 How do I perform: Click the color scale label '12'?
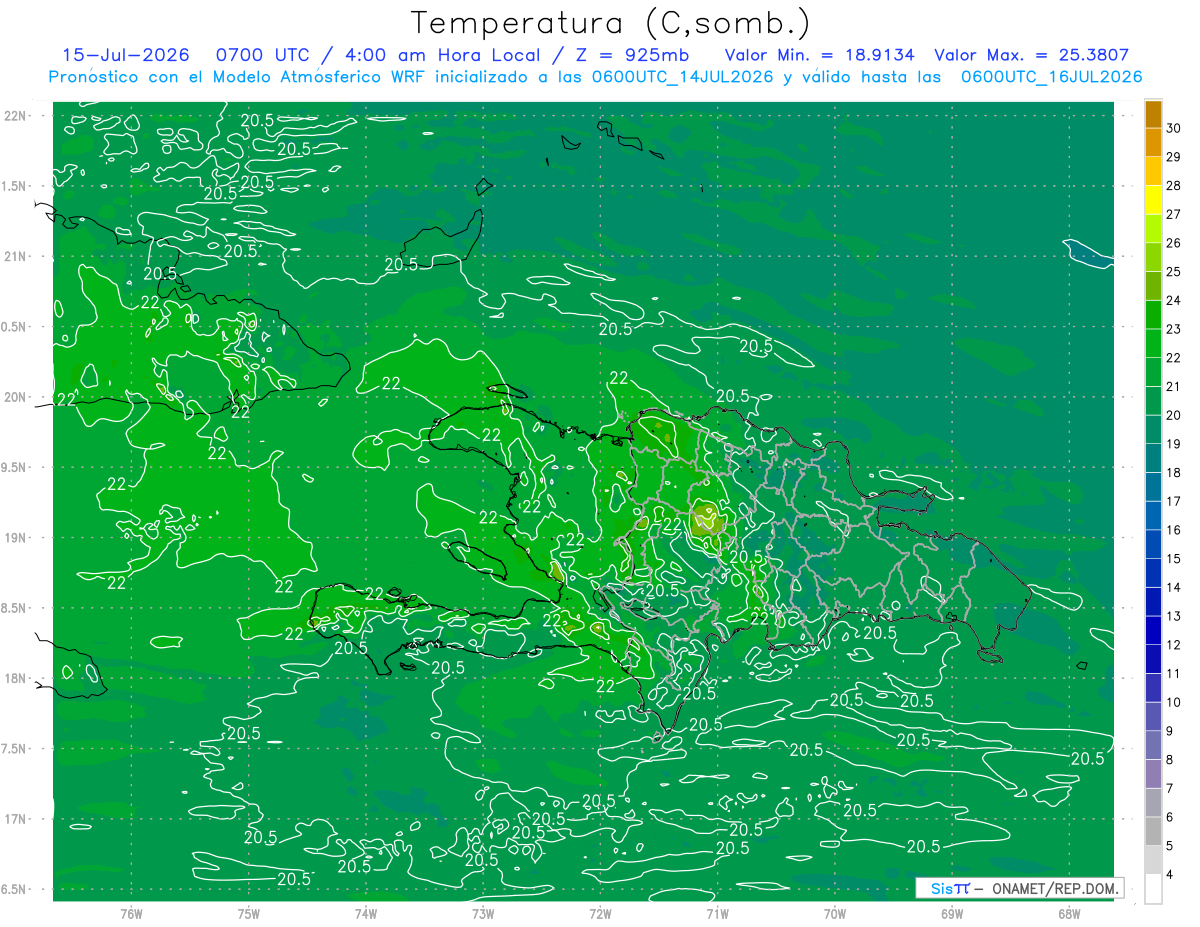[x=1174, y=645]
